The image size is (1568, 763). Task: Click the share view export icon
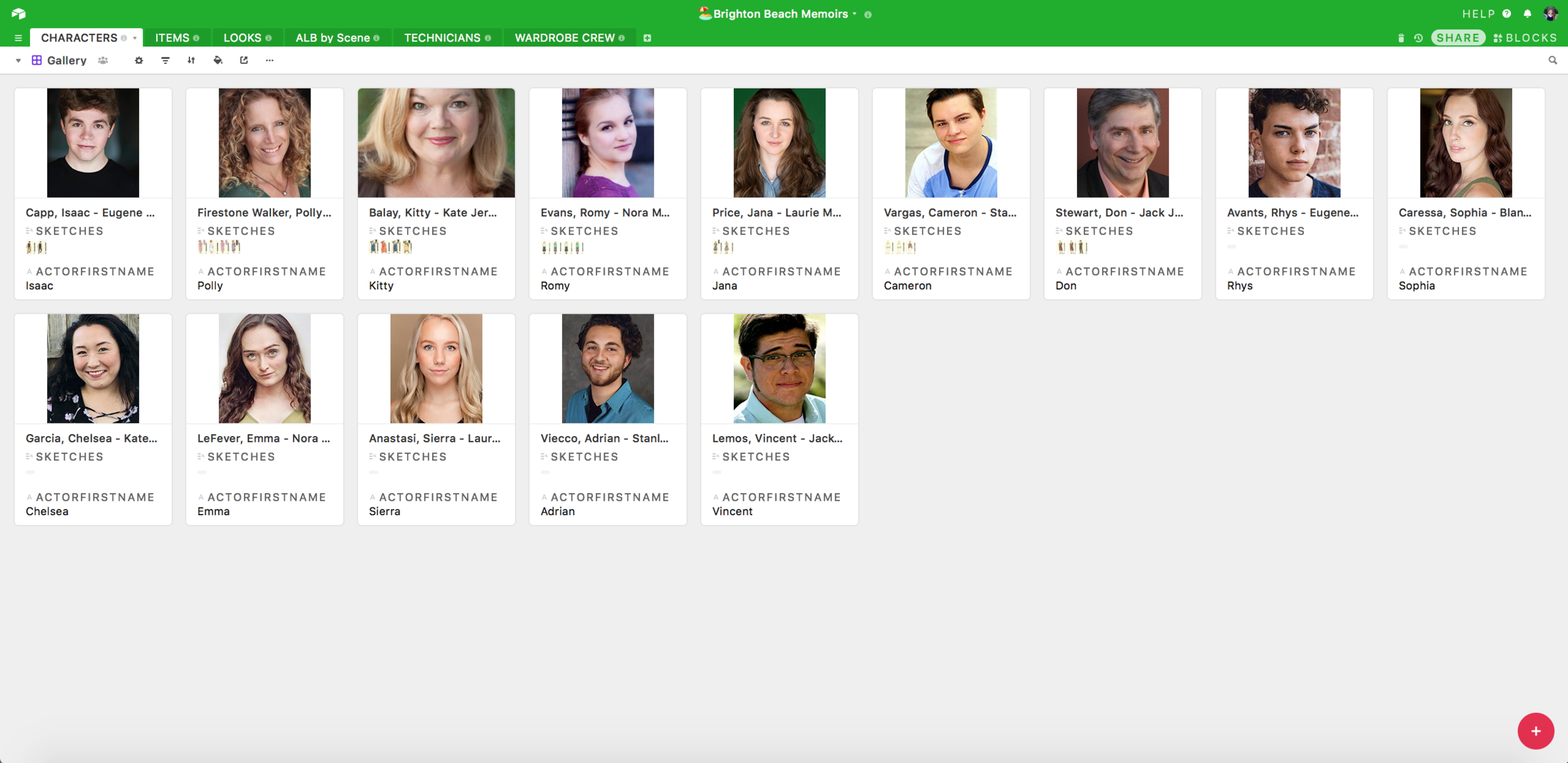(x=244, y=60)
